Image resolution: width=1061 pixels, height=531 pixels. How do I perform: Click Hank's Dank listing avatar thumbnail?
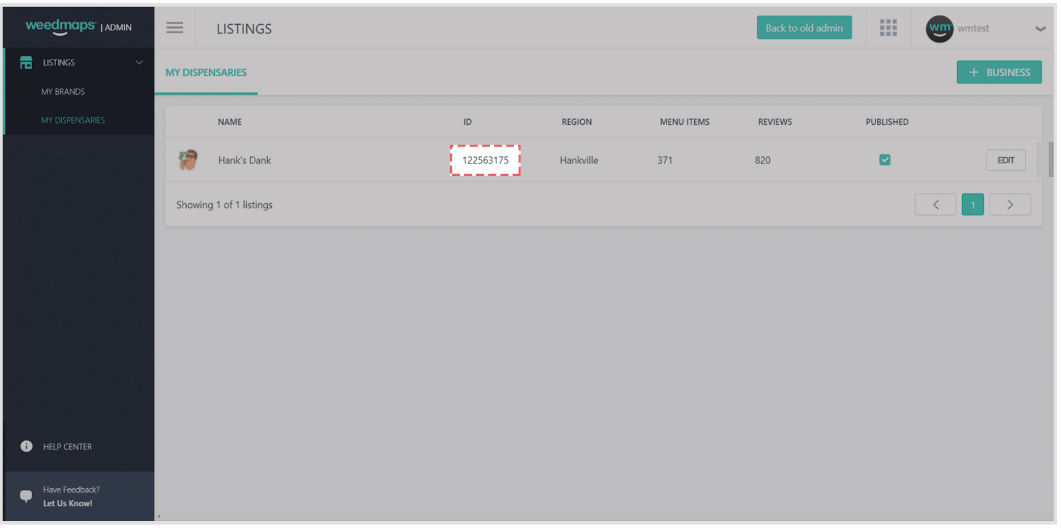188,160
